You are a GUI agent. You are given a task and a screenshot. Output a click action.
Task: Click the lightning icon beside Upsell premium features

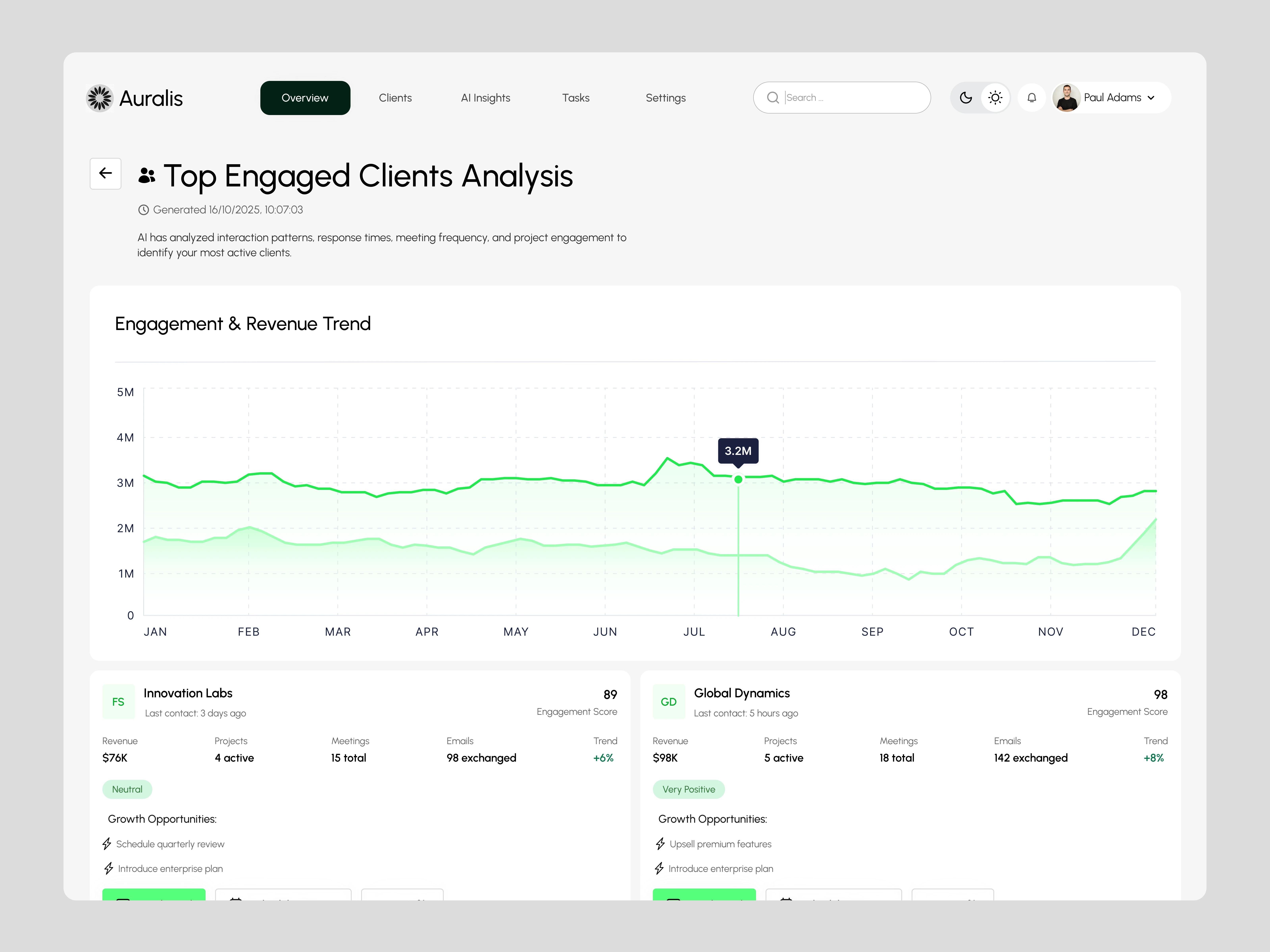(x=660, y=844)
